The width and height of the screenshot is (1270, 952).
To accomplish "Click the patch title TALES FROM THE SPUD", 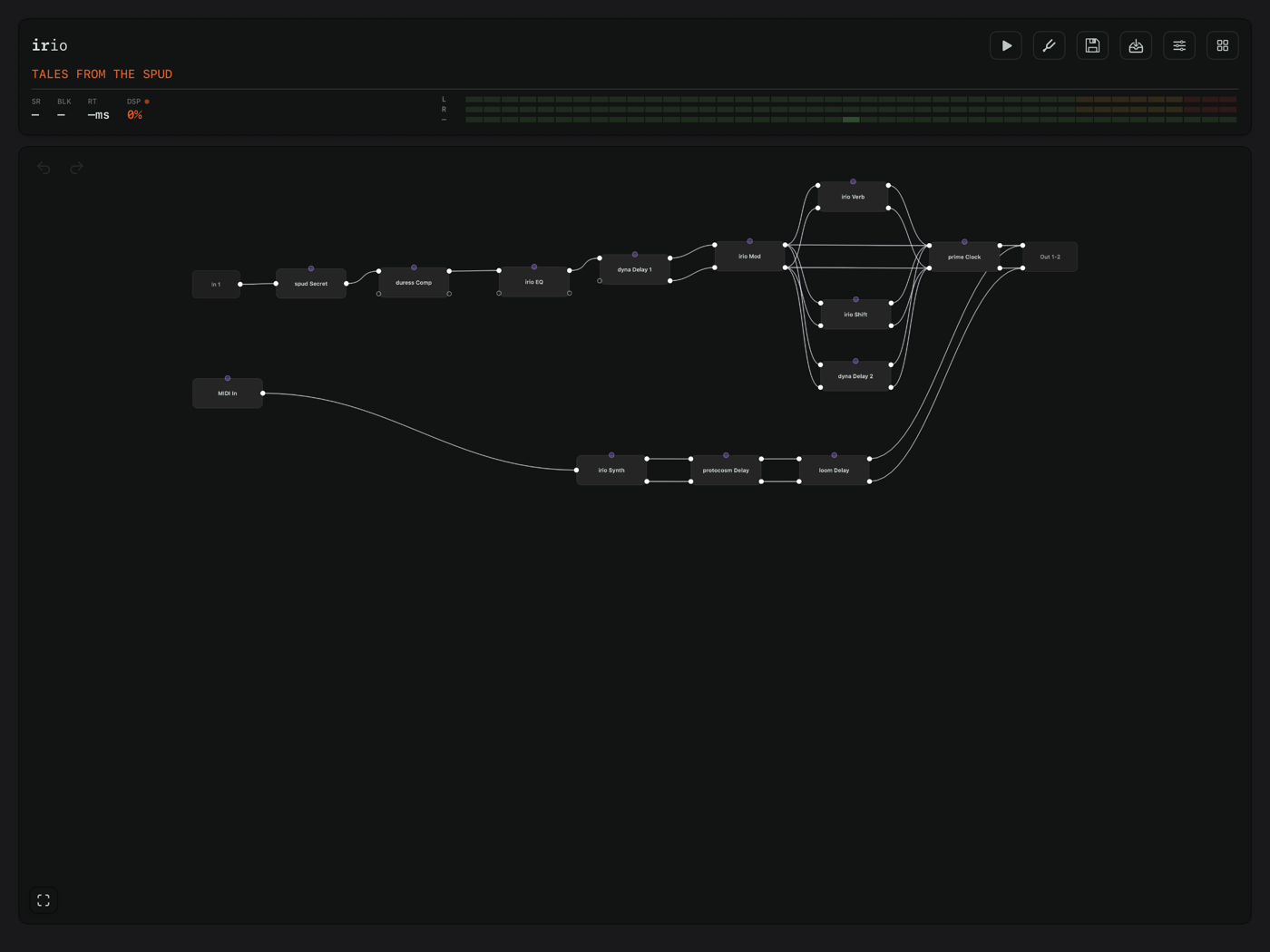I will tap(102, 74).
